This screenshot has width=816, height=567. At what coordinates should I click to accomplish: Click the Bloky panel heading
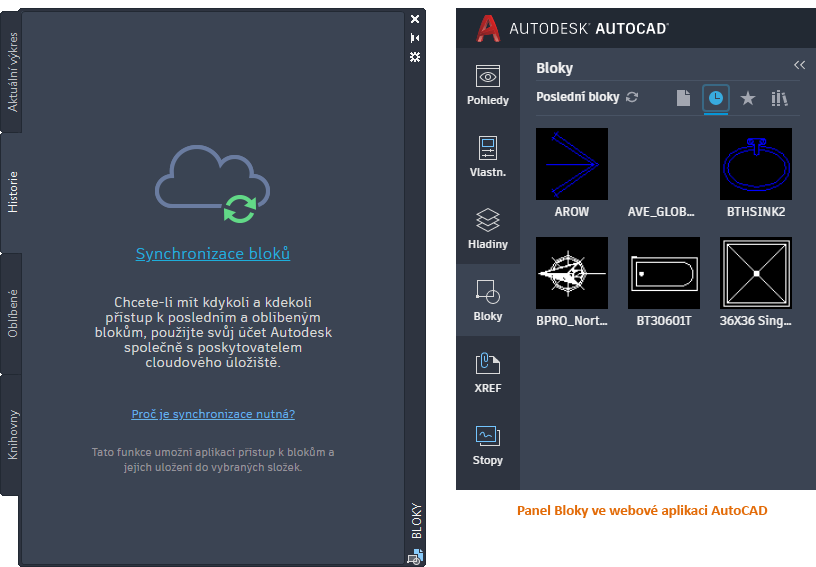tap(554, 68)
